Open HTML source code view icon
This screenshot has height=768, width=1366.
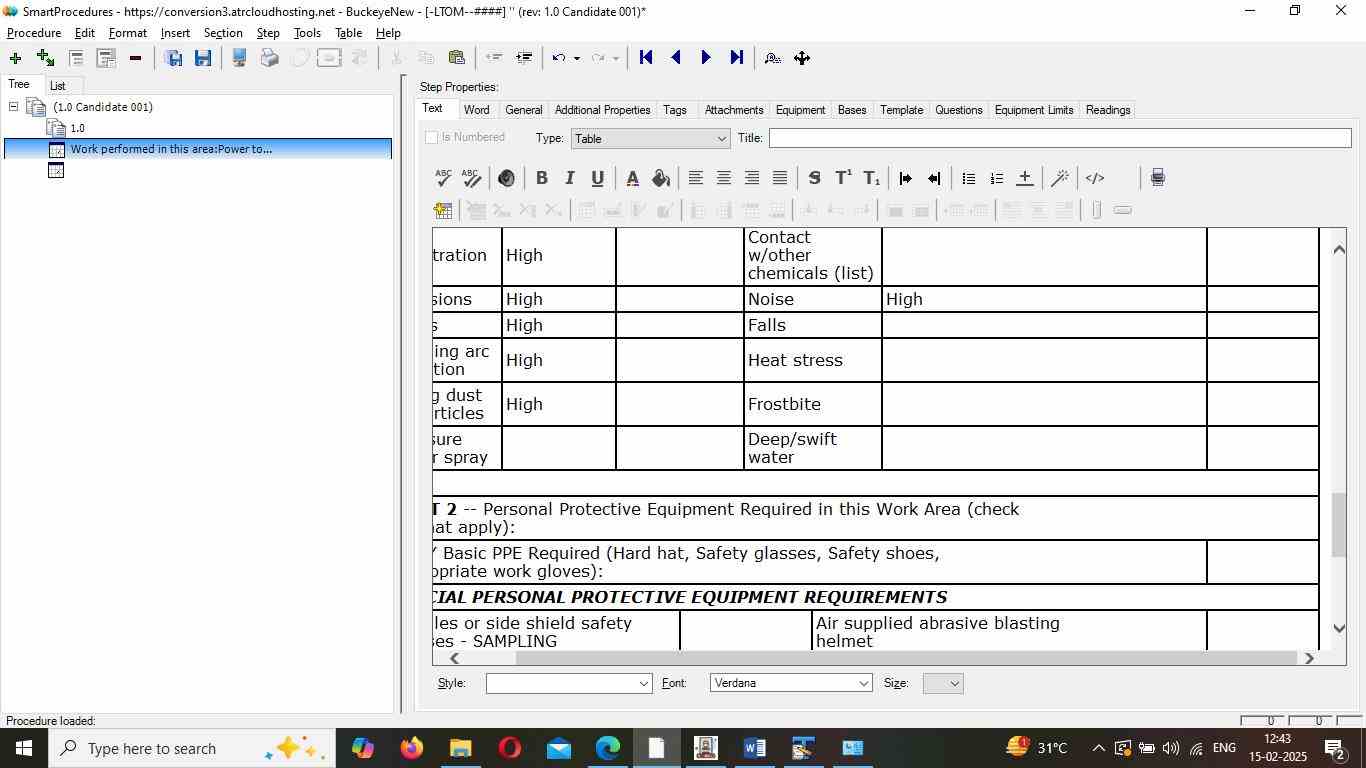(x=1095, y=178)
